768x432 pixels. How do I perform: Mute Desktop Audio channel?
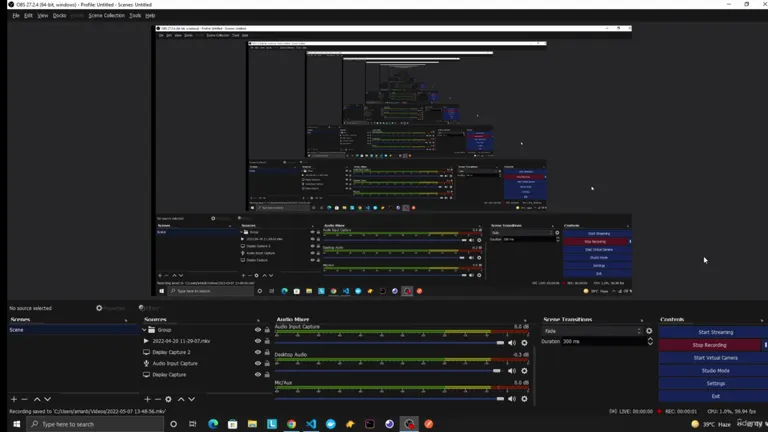click(x=512, y=371)
